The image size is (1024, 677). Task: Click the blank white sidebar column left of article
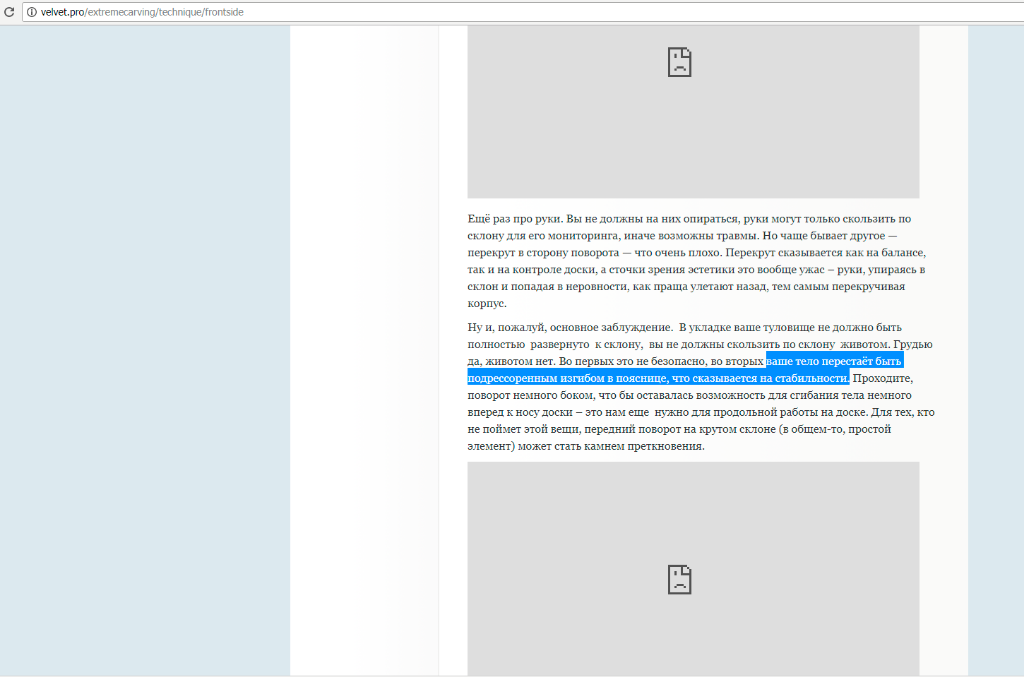pyautogui.click(x=365, y=350)
